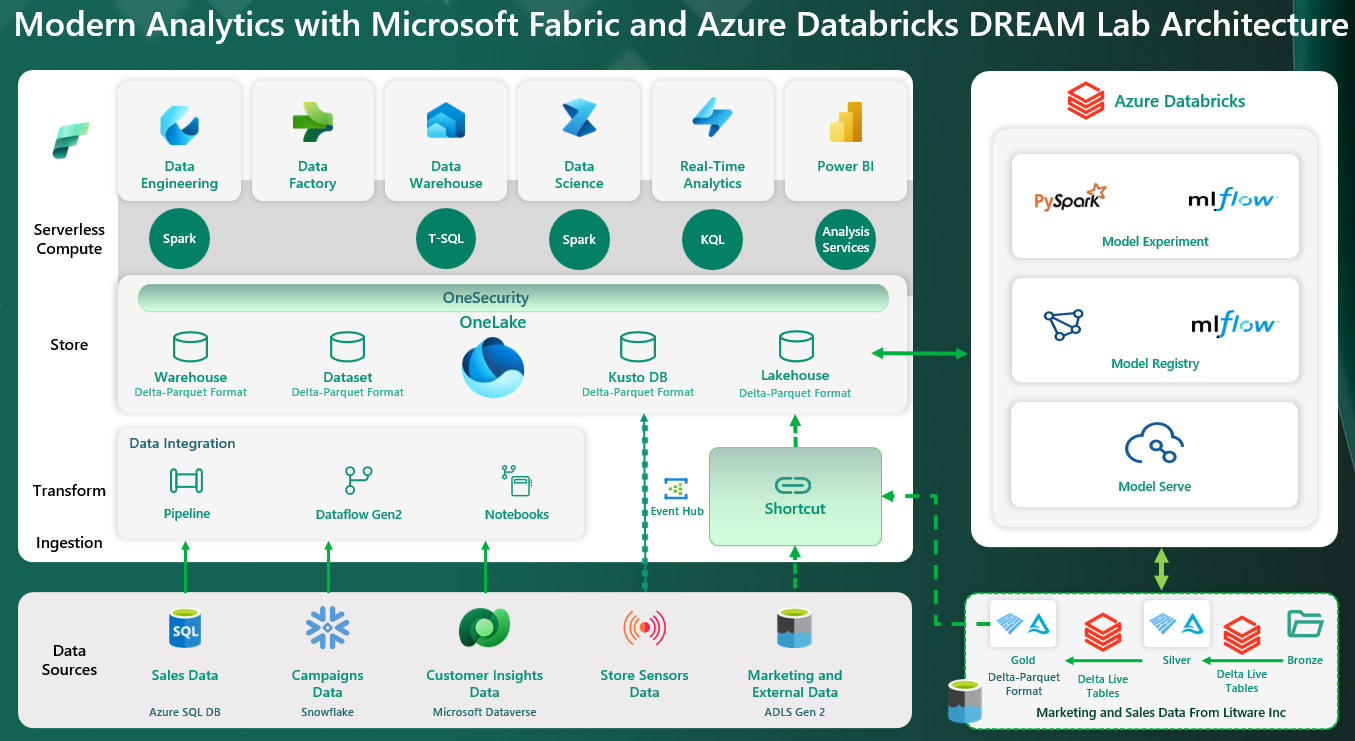The height and width of the screenshot is (741, 1355).
Task: Click the Azure Databricks logo icon
Action: coord(1086,101)
